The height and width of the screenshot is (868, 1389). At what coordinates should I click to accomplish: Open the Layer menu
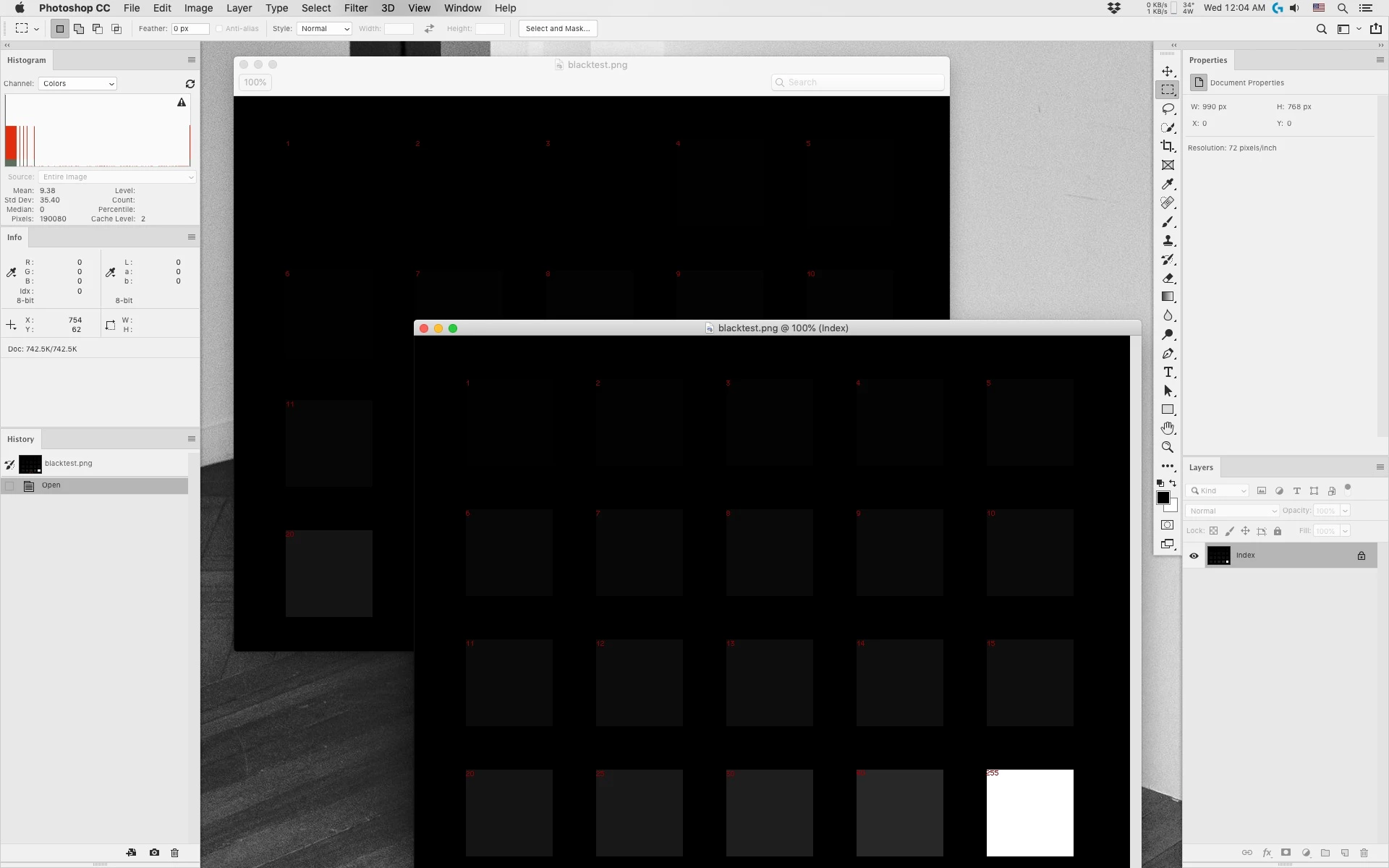239,8
